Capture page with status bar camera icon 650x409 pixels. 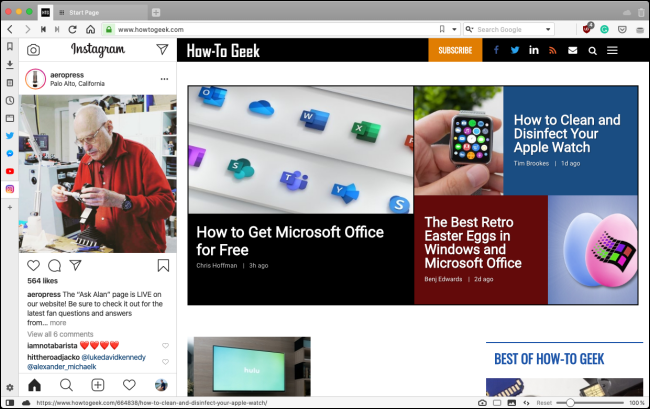(482, 402)
